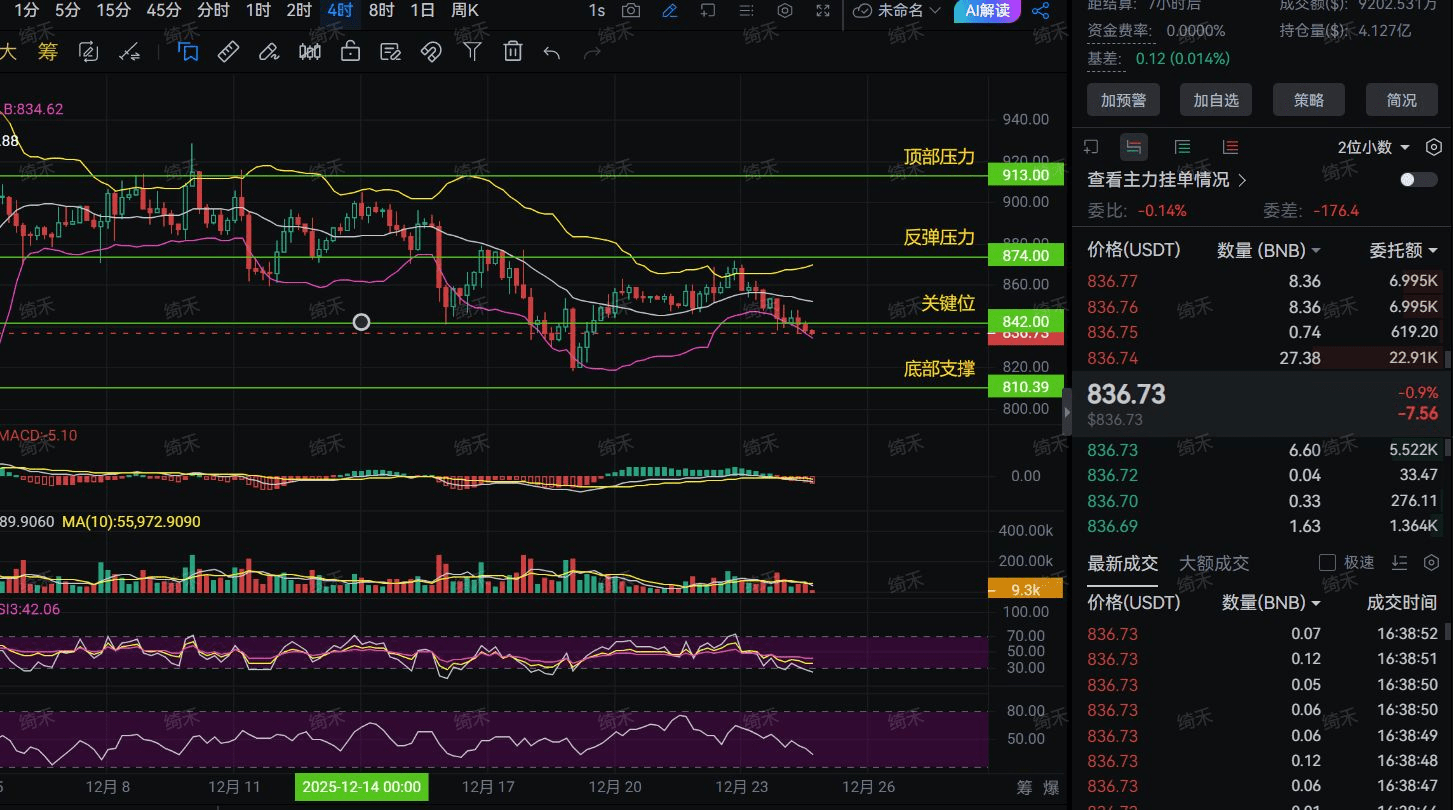Select the flag marker drawing tool

click(x=187, y=52)
